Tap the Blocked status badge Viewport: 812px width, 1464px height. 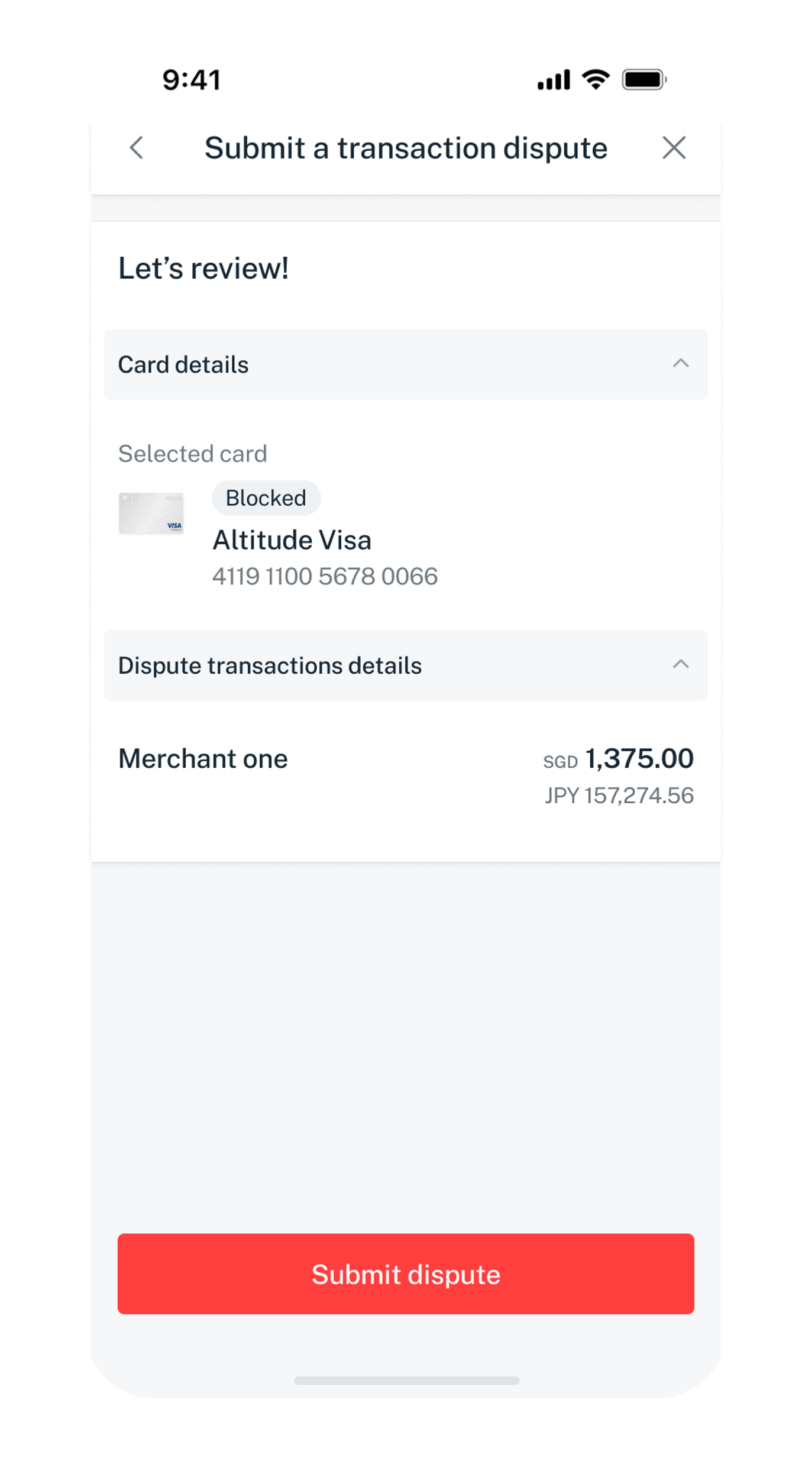coord(266,498)
